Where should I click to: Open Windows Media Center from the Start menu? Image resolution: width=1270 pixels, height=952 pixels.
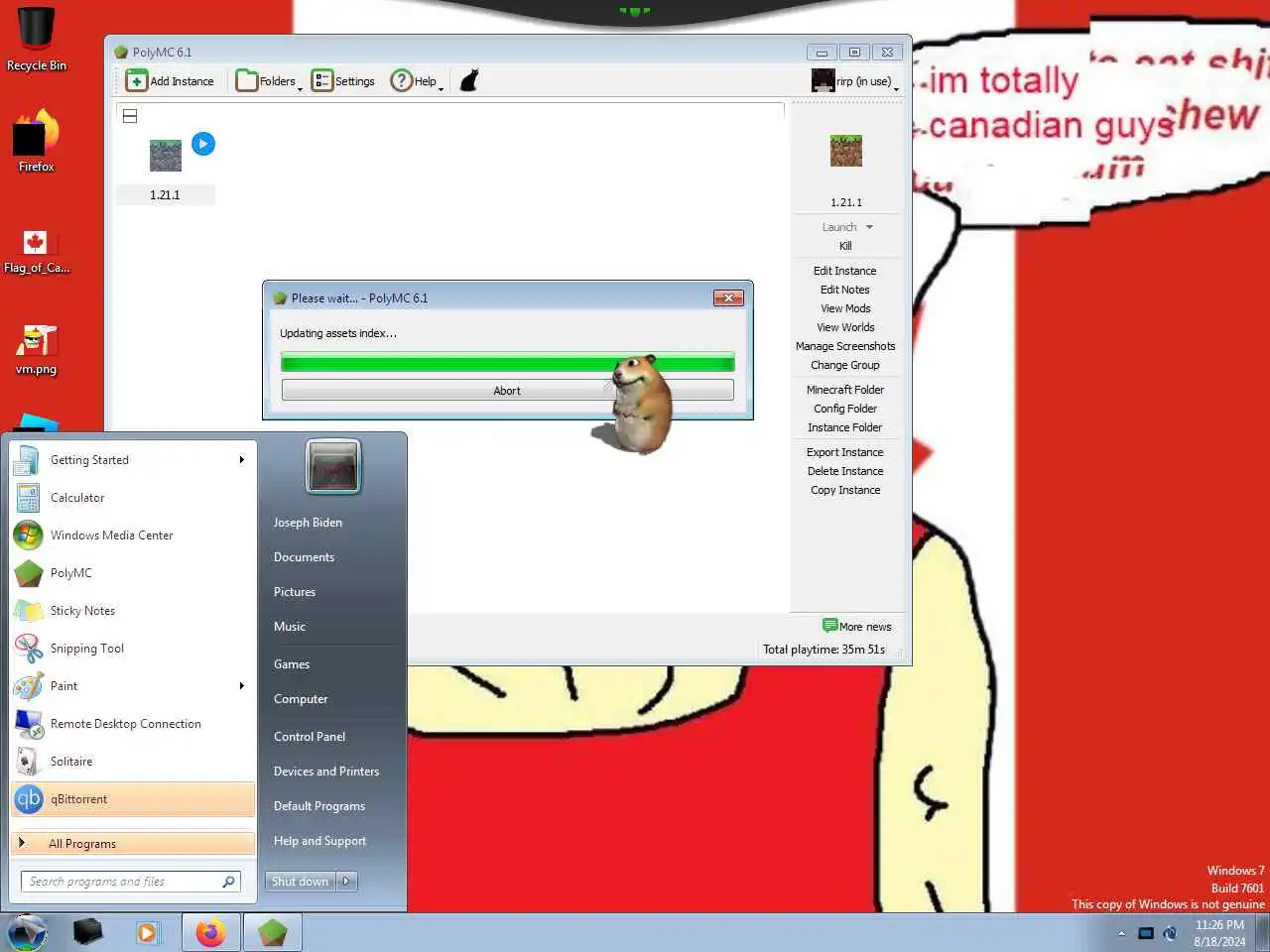tap(131, 535)
